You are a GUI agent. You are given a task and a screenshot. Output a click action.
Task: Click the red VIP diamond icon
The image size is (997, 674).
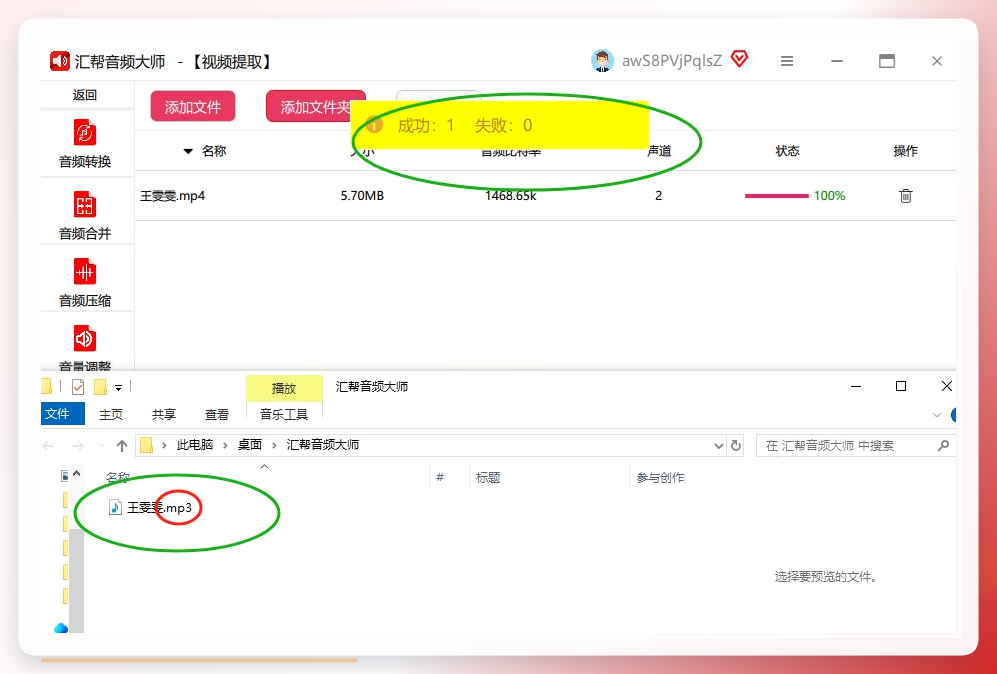click(x=739, y=60)
